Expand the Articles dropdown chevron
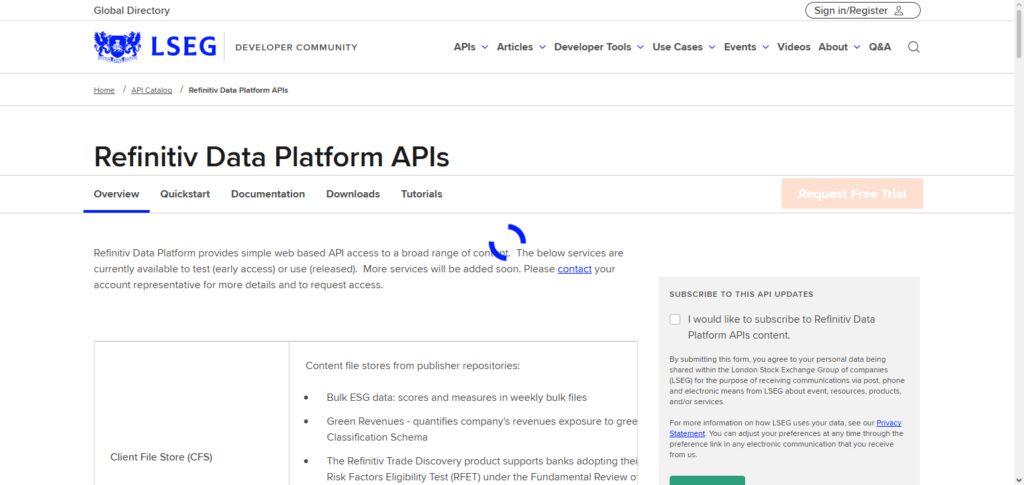Viewport: 1024px width, 485px height. click(x=542, y=48)
